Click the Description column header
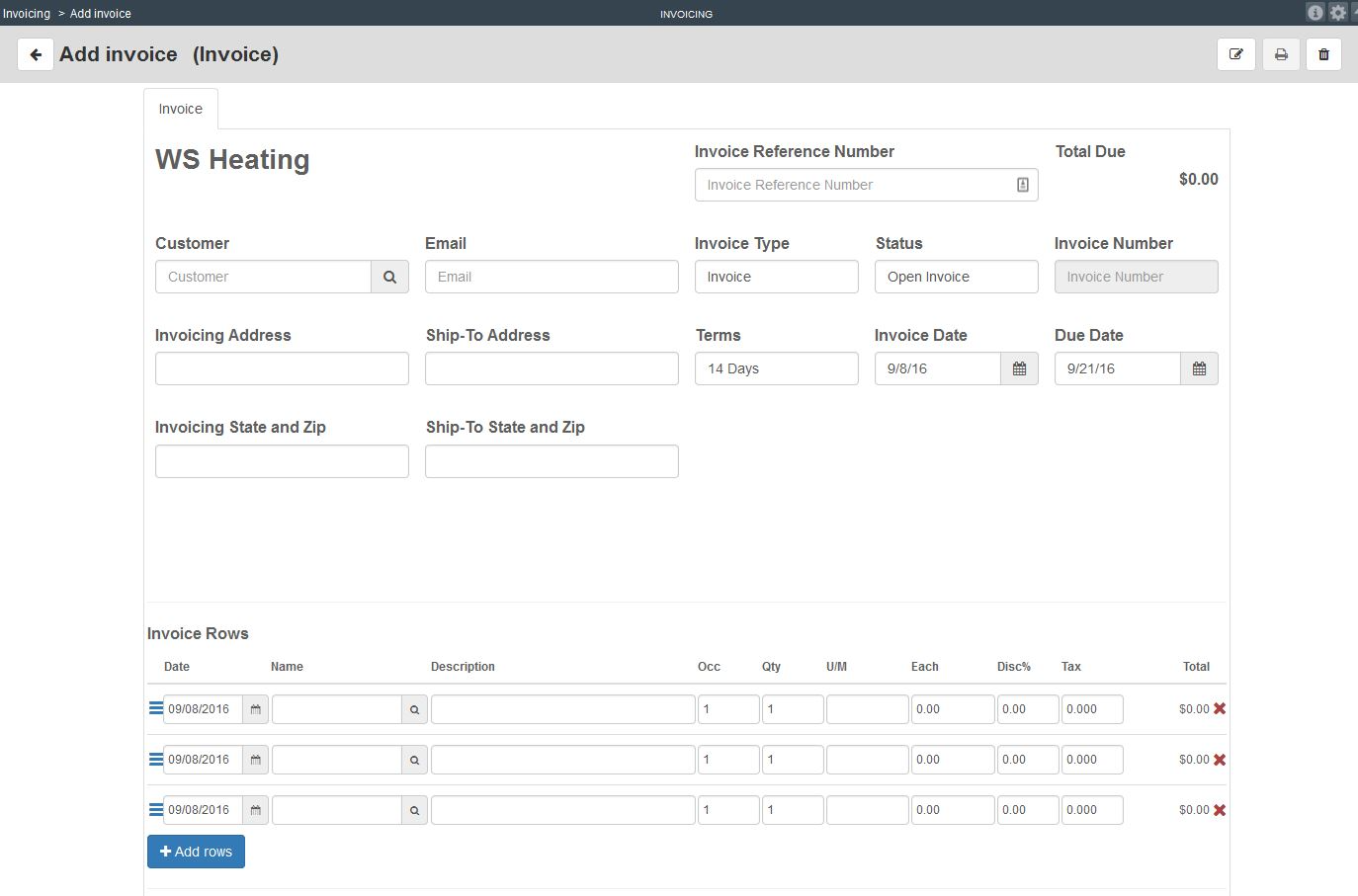 click(463, 667)
